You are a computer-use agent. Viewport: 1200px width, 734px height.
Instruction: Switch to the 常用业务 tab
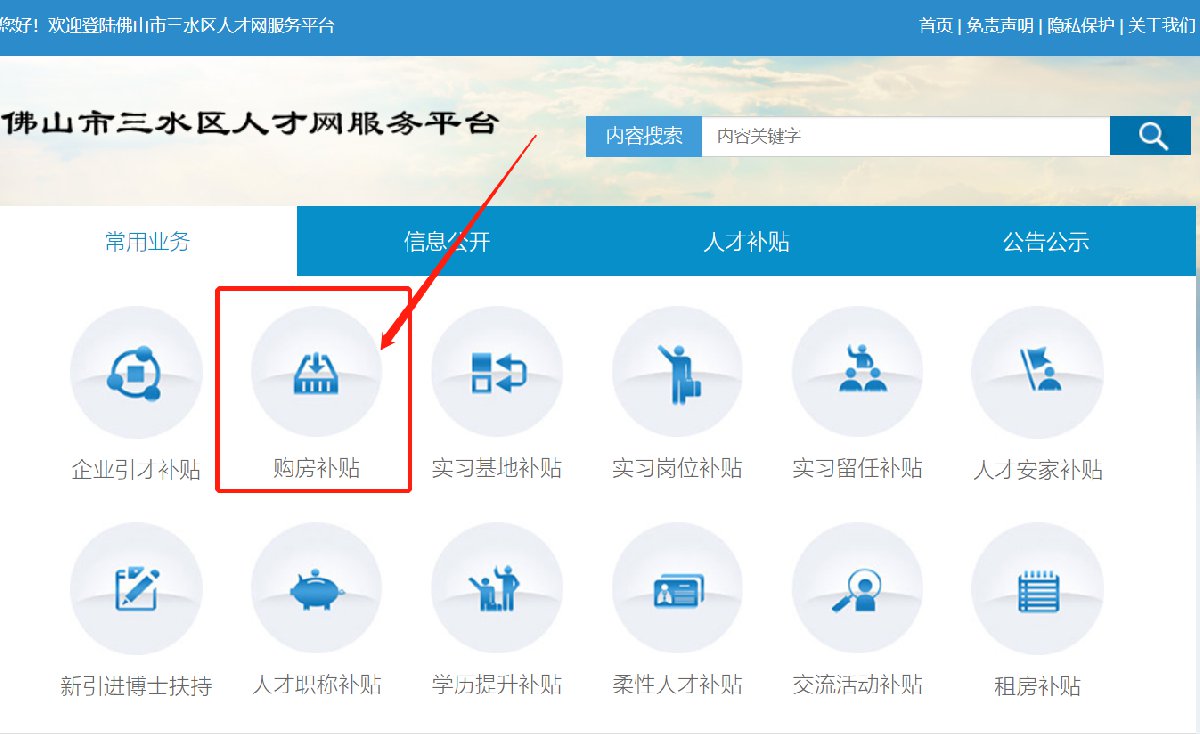[x=148, y=241]
